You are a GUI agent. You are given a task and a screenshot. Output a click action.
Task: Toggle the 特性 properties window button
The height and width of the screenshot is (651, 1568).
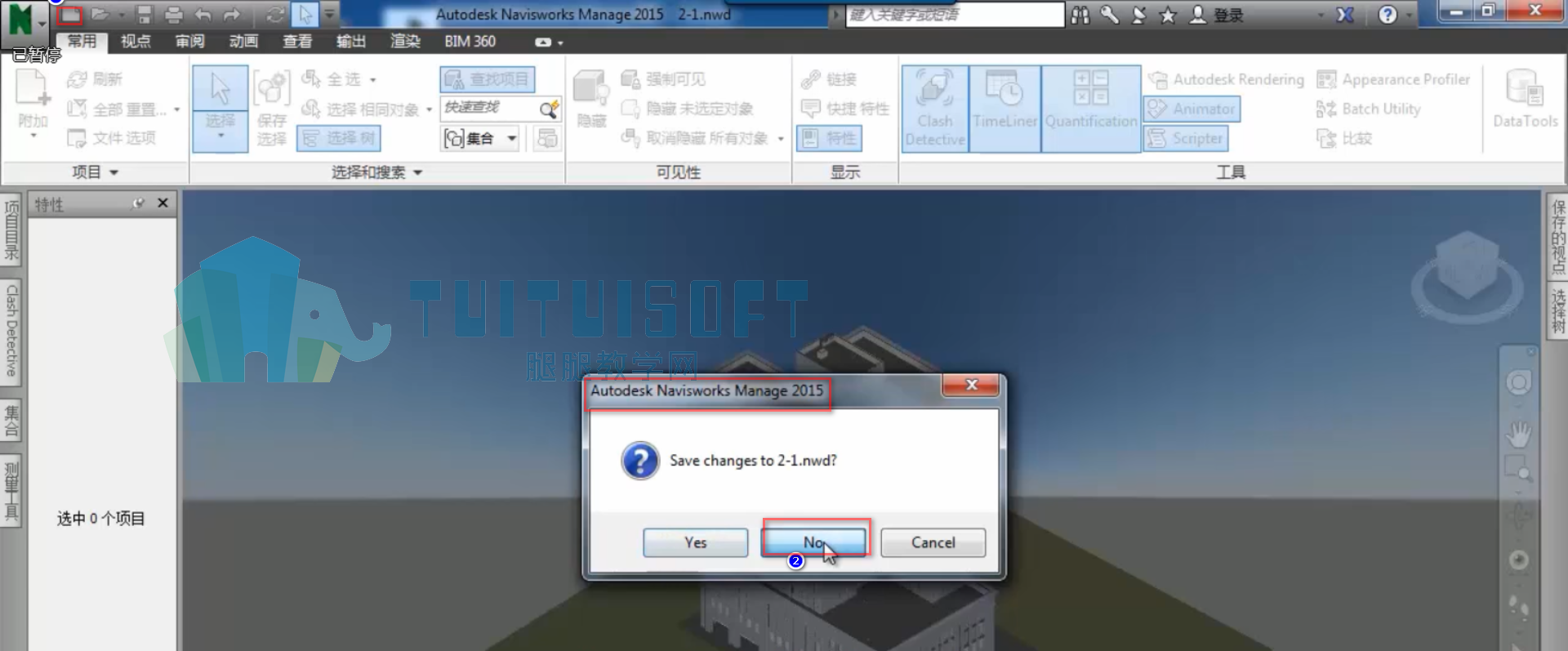(831, 138)
